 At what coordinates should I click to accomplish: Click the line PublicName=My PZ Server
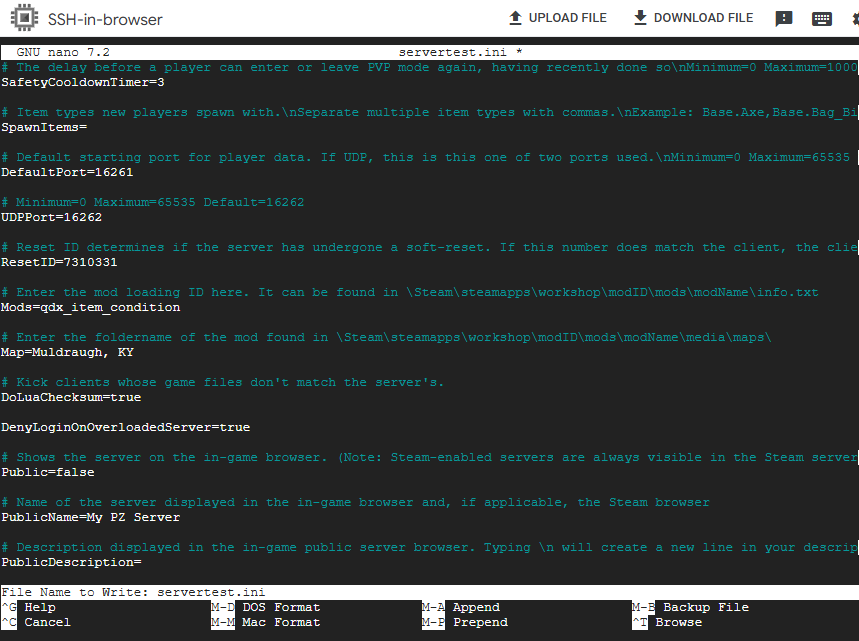pos(90,517)
